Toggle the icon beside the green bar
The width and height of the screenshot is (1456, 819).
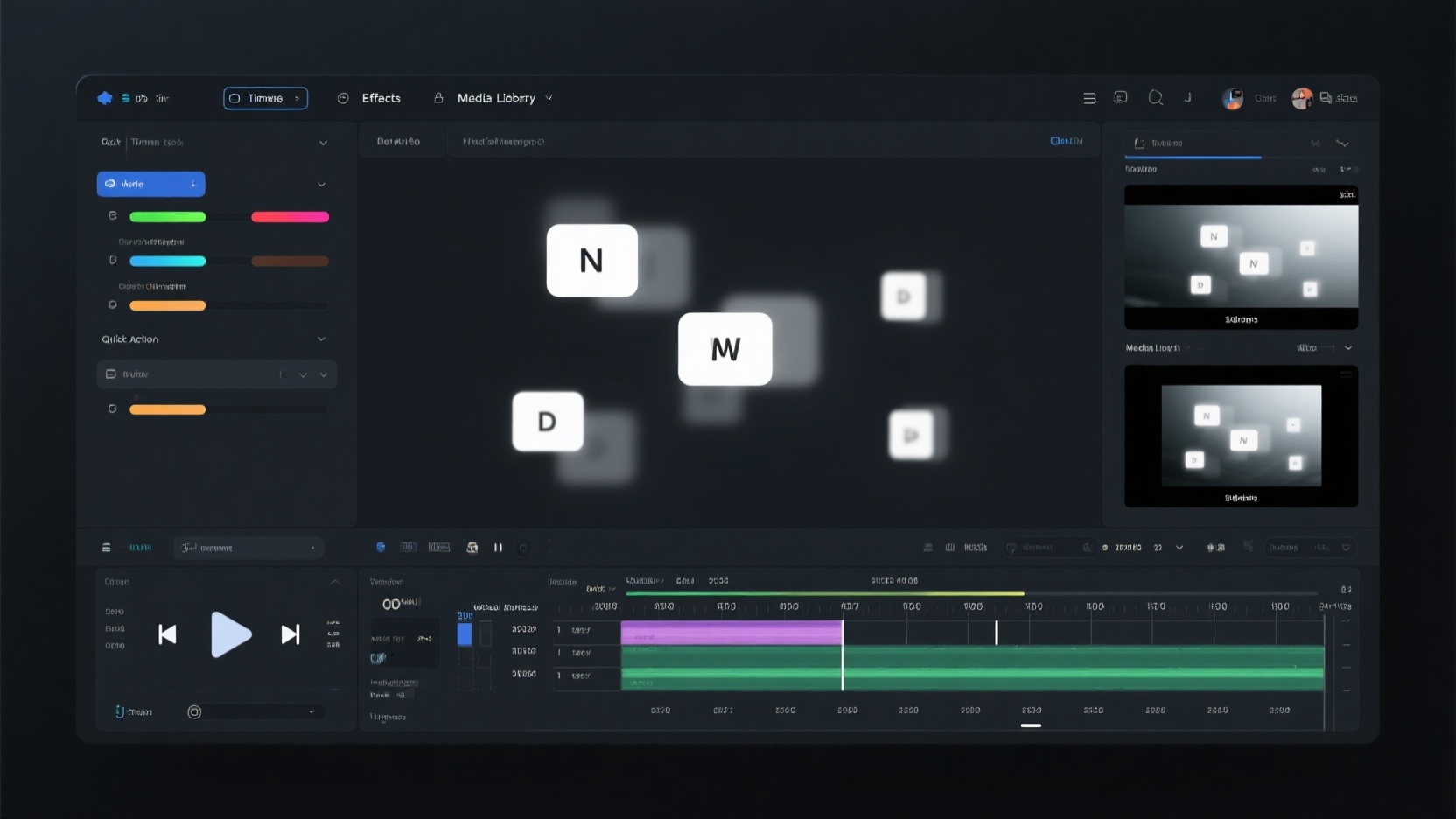coord(113,215)
